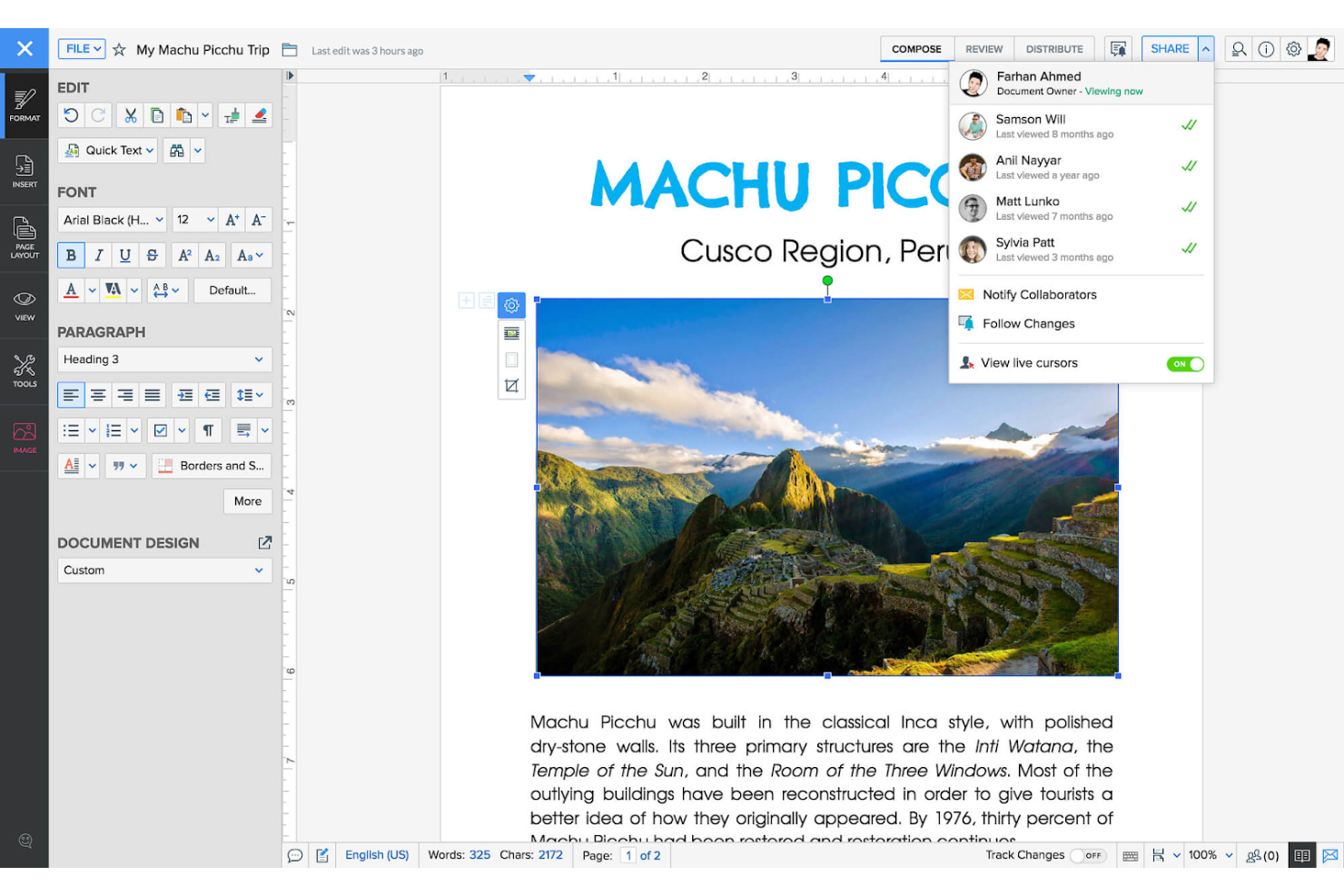Click Notify Collaborators
1344x896 pixels.
pos(1039,294)
